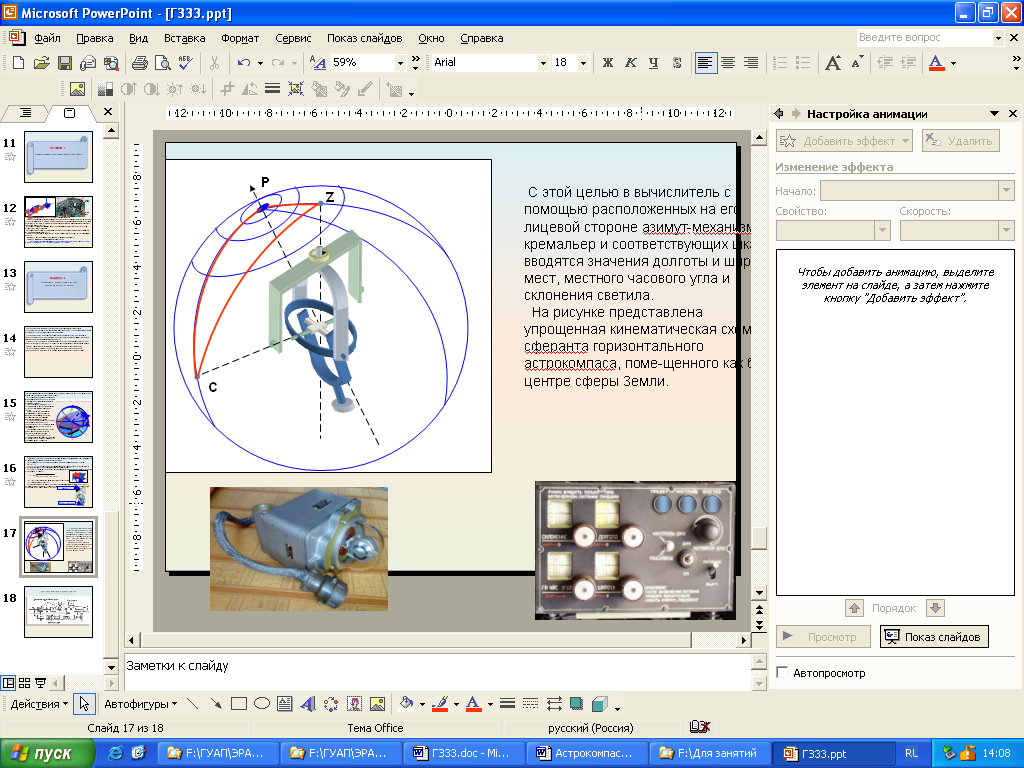Open the Формат menu
The width and height of the screenshot is (1024, 768).
tap(240, 39)
